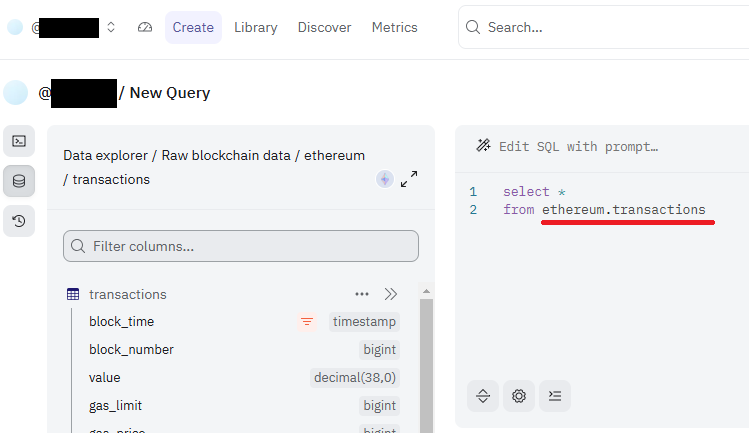
Task: Click the New Query title
Action: tap(170, 93)
